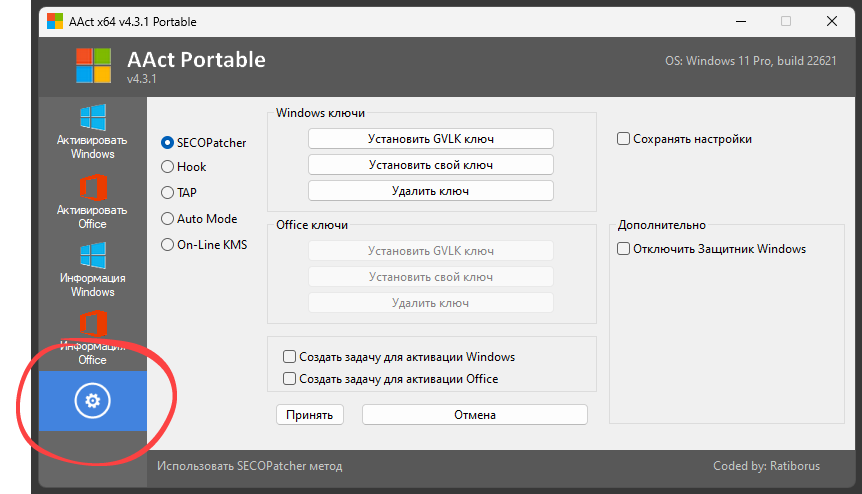Click the Активировать Windows sidebar icon
The height and width of the screenshot is (494, 862).
(x=93, y=118)
